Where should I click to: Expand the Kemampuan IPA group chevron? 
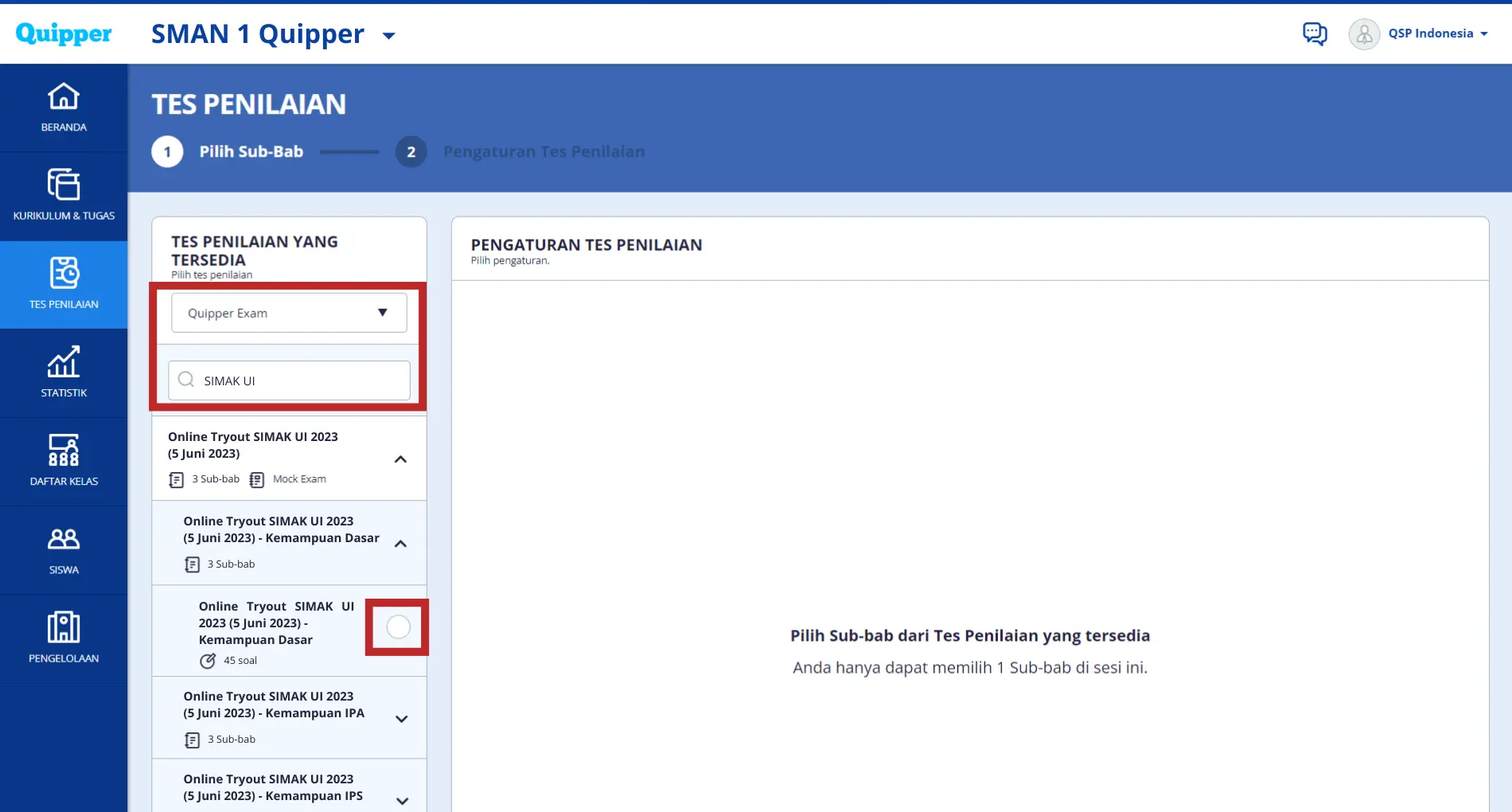pyautogui.click(x=402, y=719)
